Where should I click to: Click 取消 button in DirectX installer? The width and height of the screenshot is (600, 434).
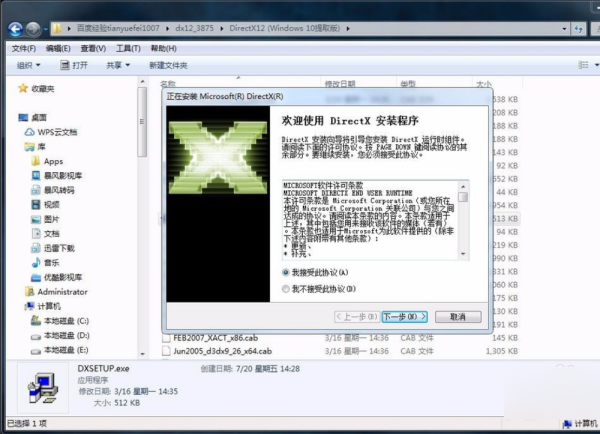[x=458, y=317]
